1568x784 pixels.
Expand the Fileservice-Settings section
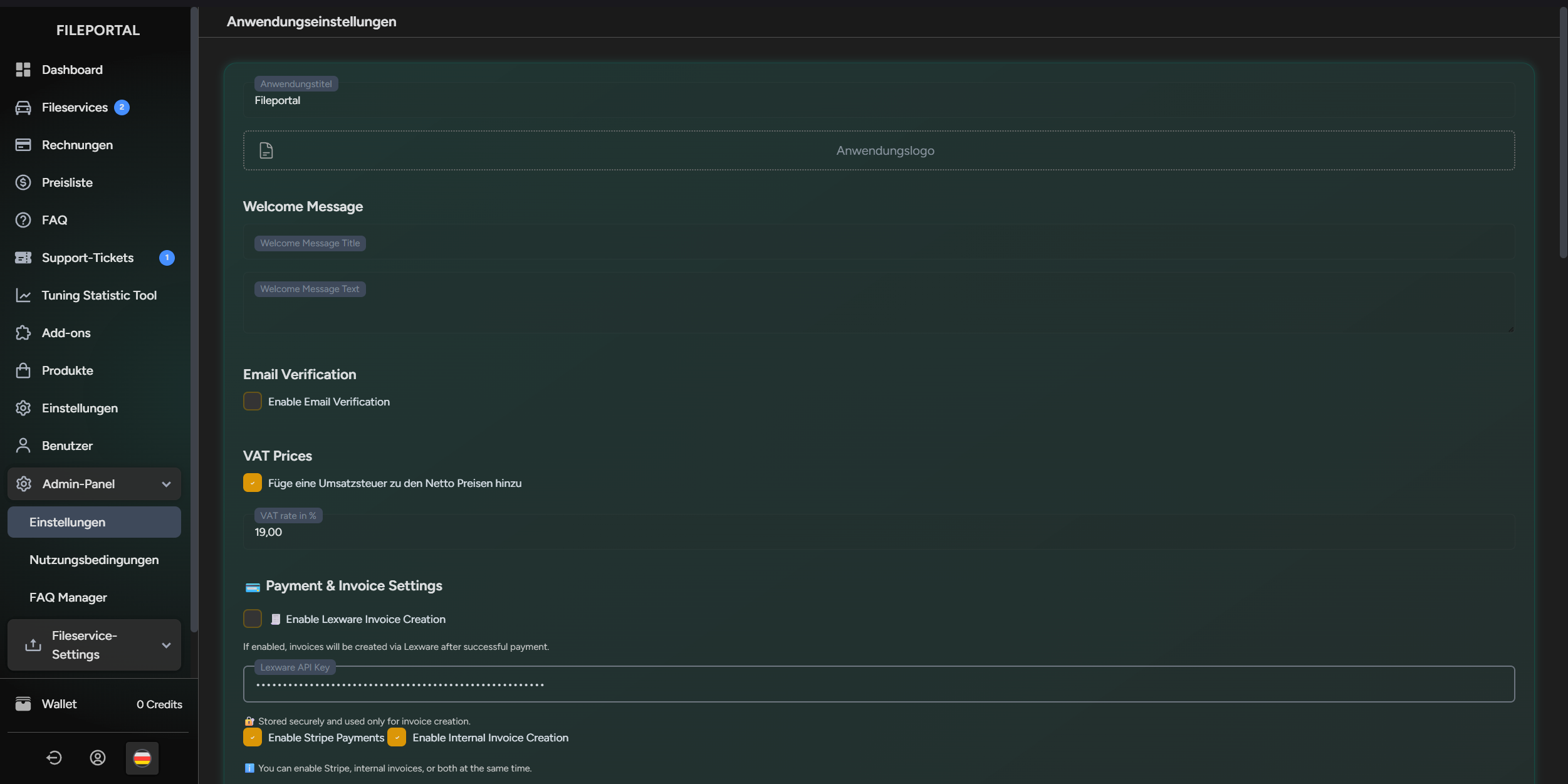[x=165, y=645]
